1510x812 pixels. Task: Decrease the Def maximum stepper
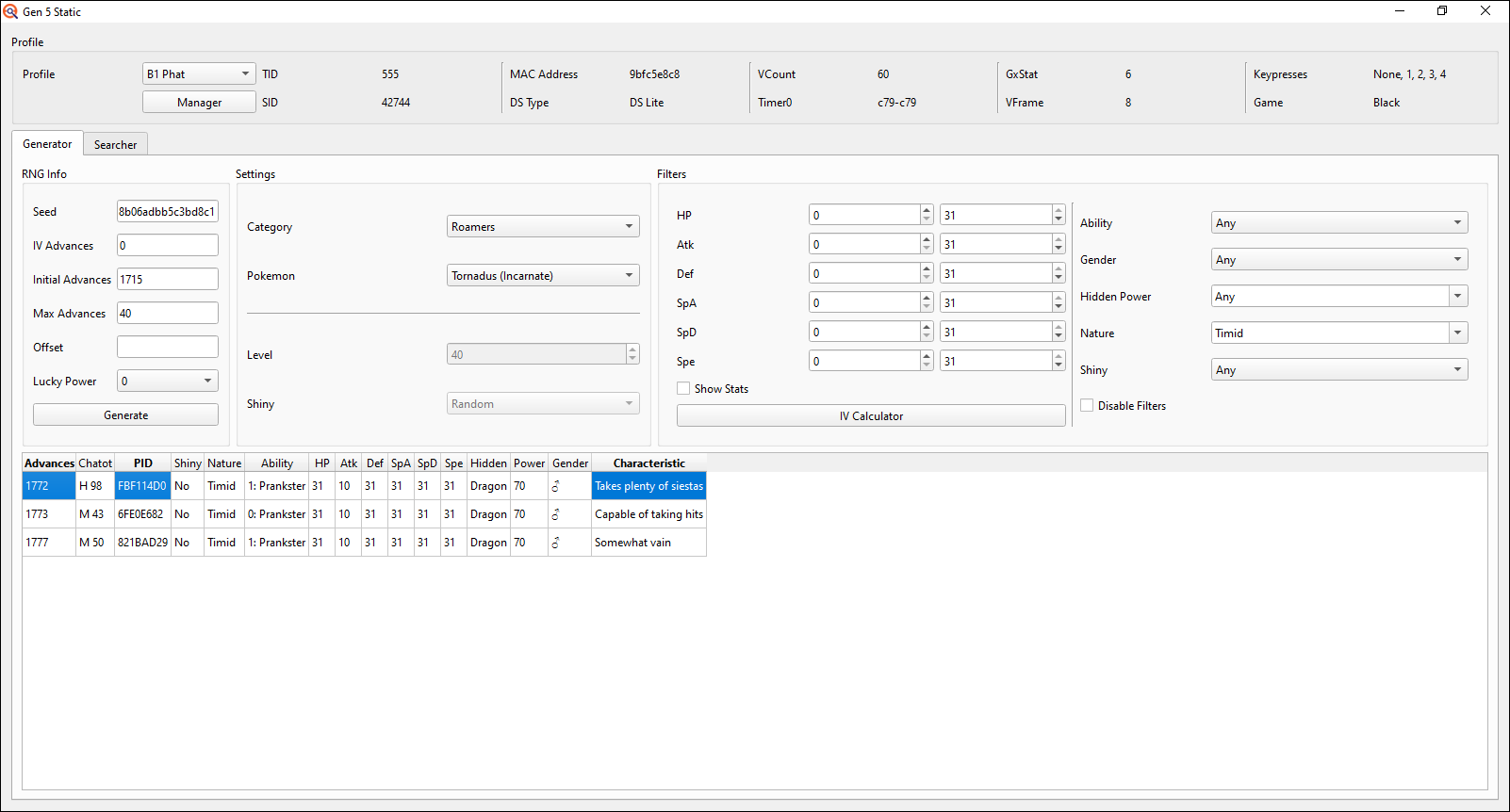[1059, 279]
